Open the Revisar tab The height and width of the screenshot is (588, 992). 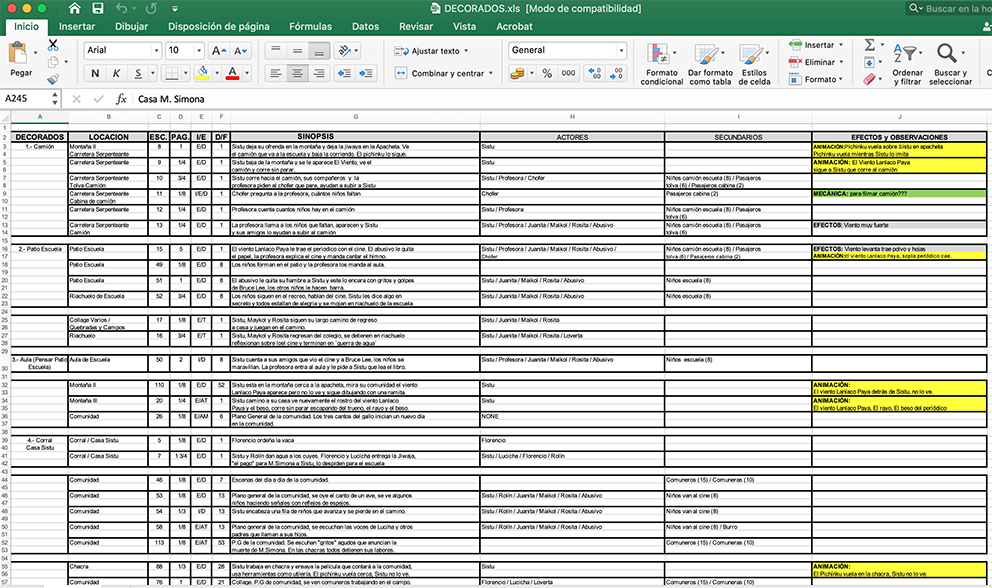416,27
